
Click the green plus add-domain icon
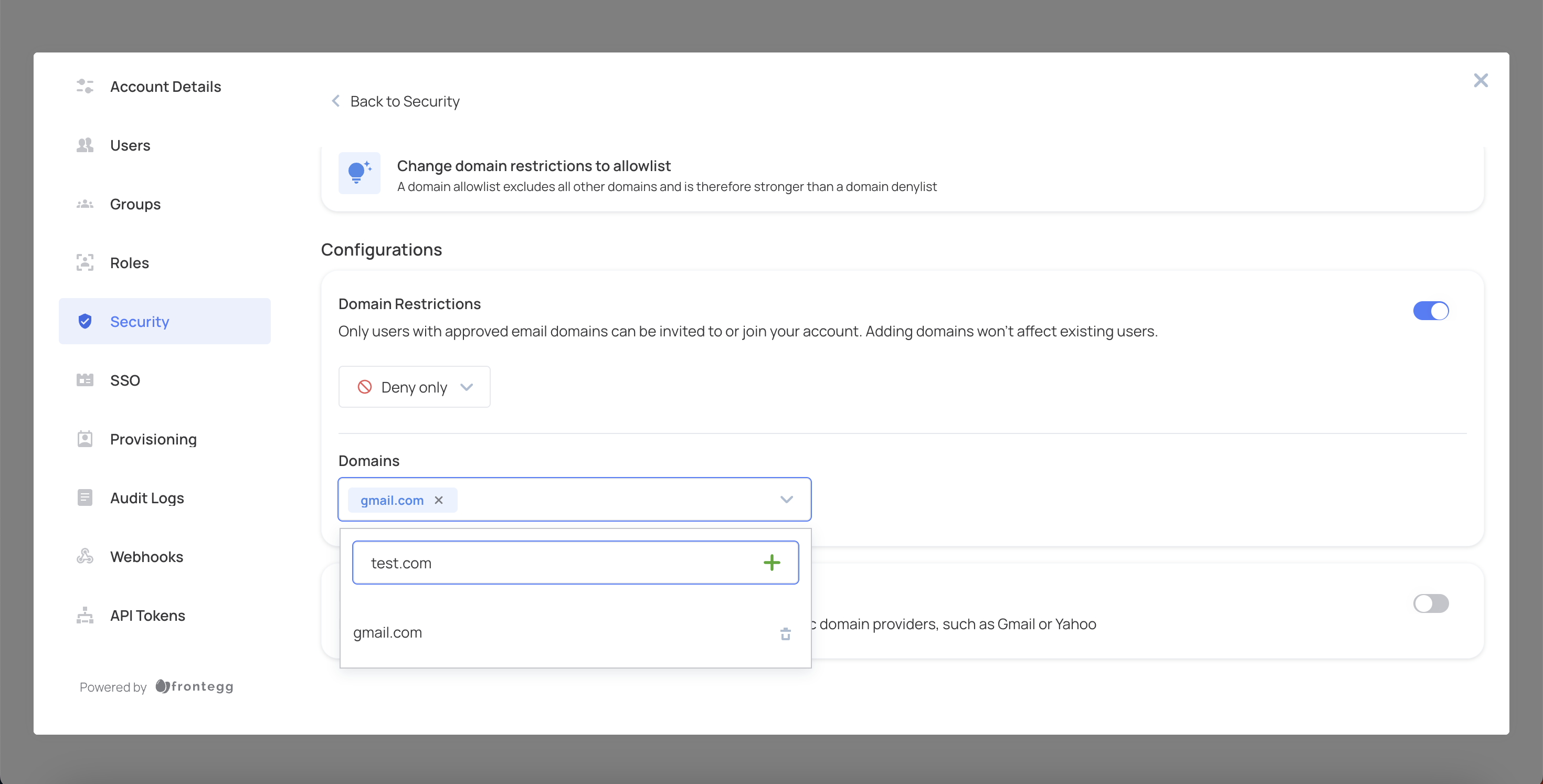coord(771,563)
